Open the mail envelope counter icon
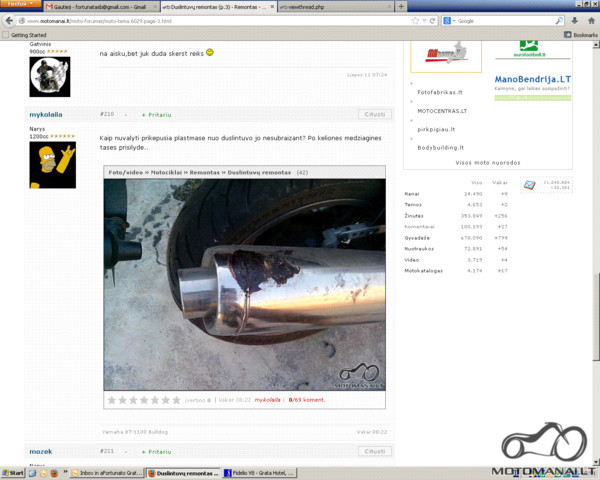 (x=529, y=185)
